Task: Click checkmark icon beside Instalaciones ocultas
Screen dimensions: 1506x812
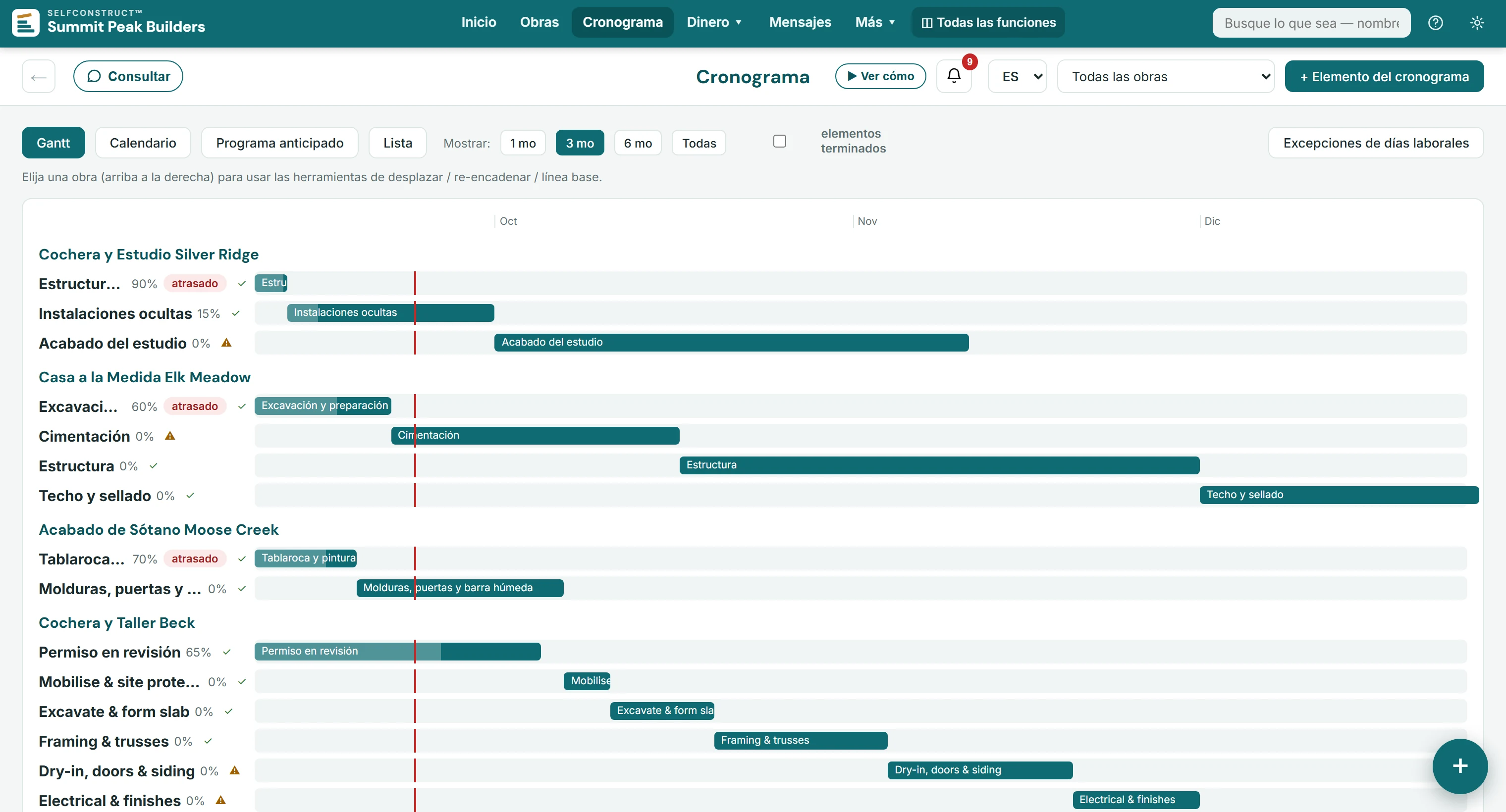Action: coord(236,314)
